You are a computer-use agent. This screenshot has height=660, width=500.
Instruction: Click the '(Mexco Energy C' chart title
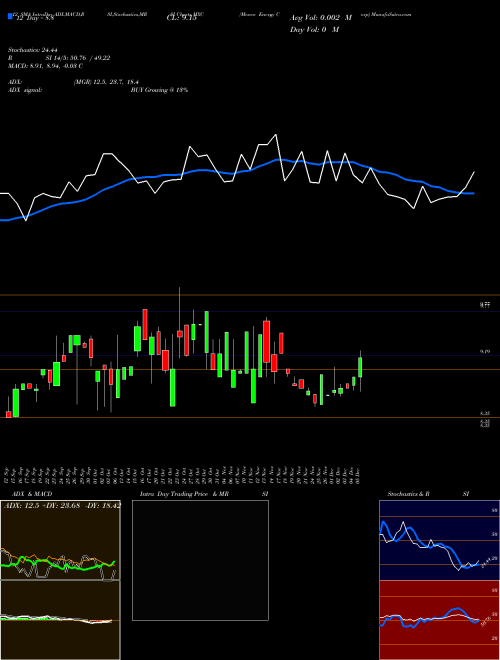click(259, 14)
